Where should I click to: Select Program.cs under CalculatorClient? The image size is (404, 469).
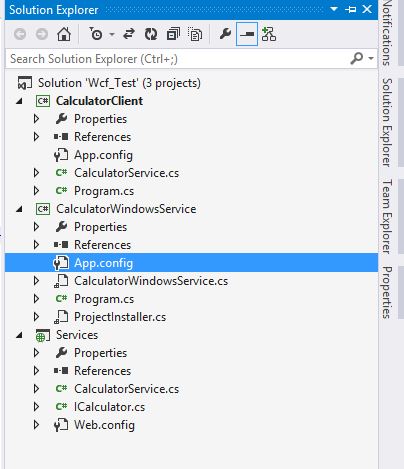pyautogui.click(x=104, y=191)
